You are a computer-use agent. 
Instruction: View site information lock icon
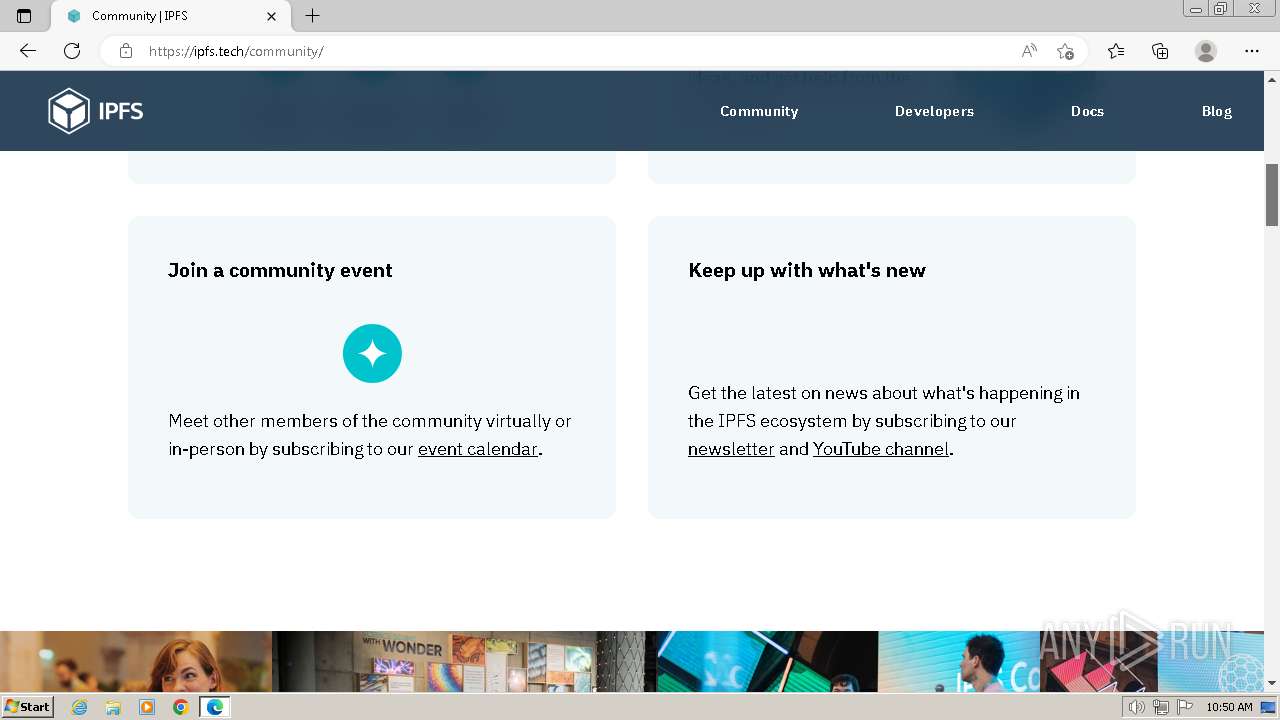point(126,51)
